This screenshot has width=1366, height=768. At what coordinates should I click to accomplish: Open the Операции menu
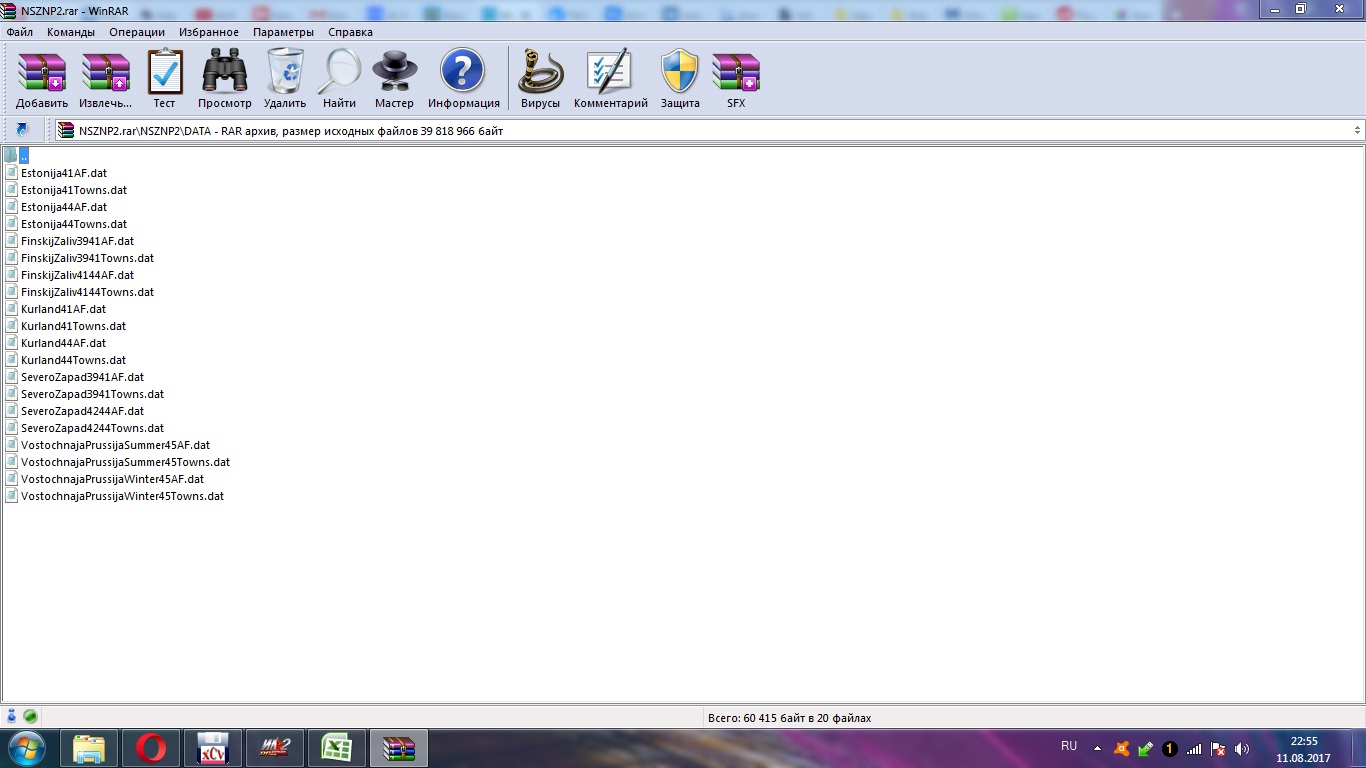(137, 32)
